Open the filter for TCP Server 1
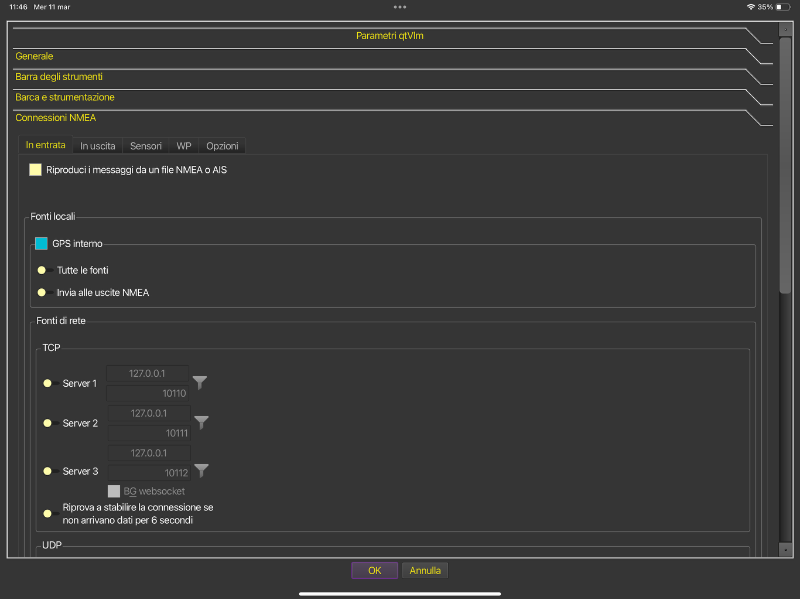Viewport: 800px width, 599px height. coord(200,383)
